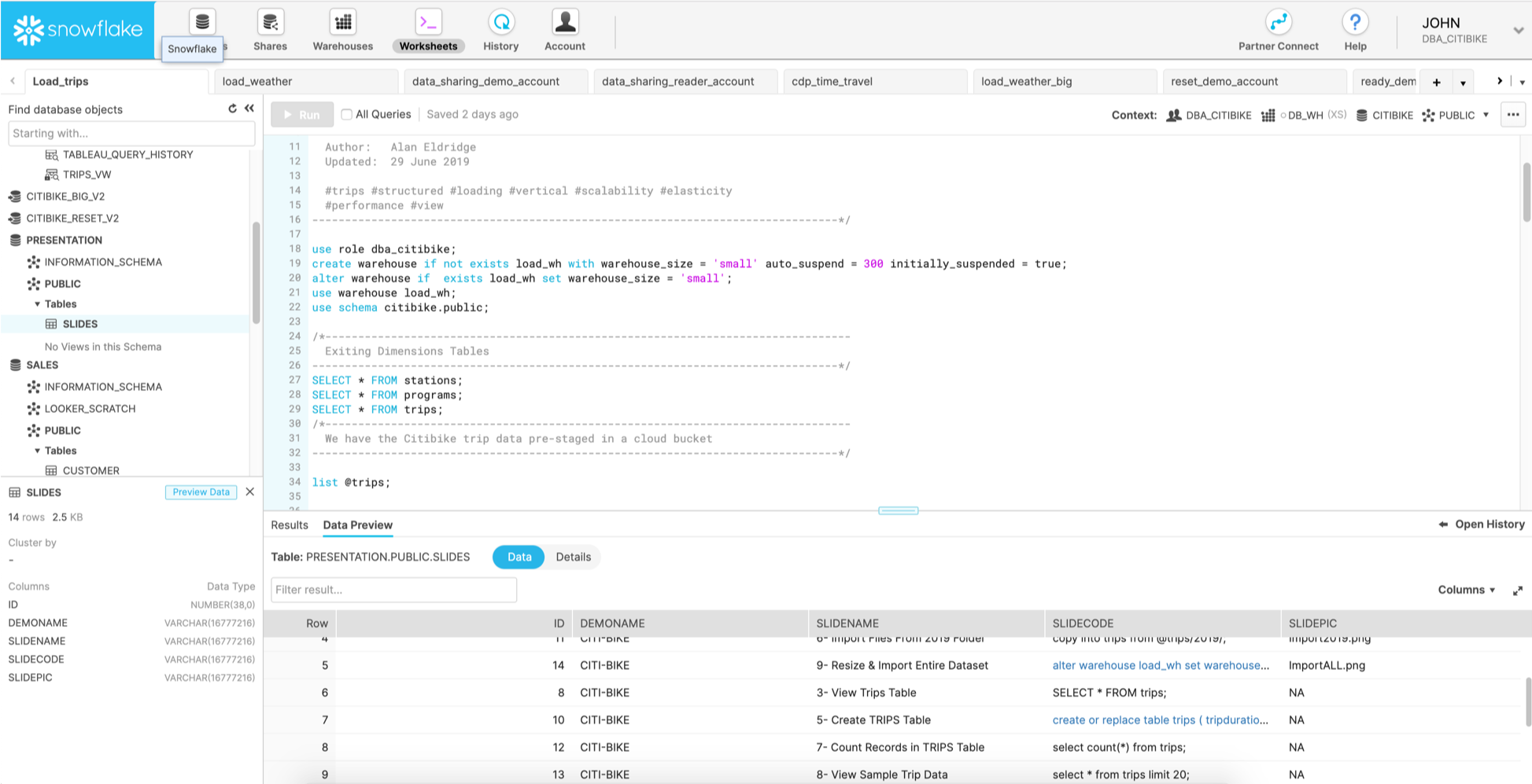This screenshot has height=784, width=1532.
Task: Expand the data preview to full screen
Action: point(1518,591)
